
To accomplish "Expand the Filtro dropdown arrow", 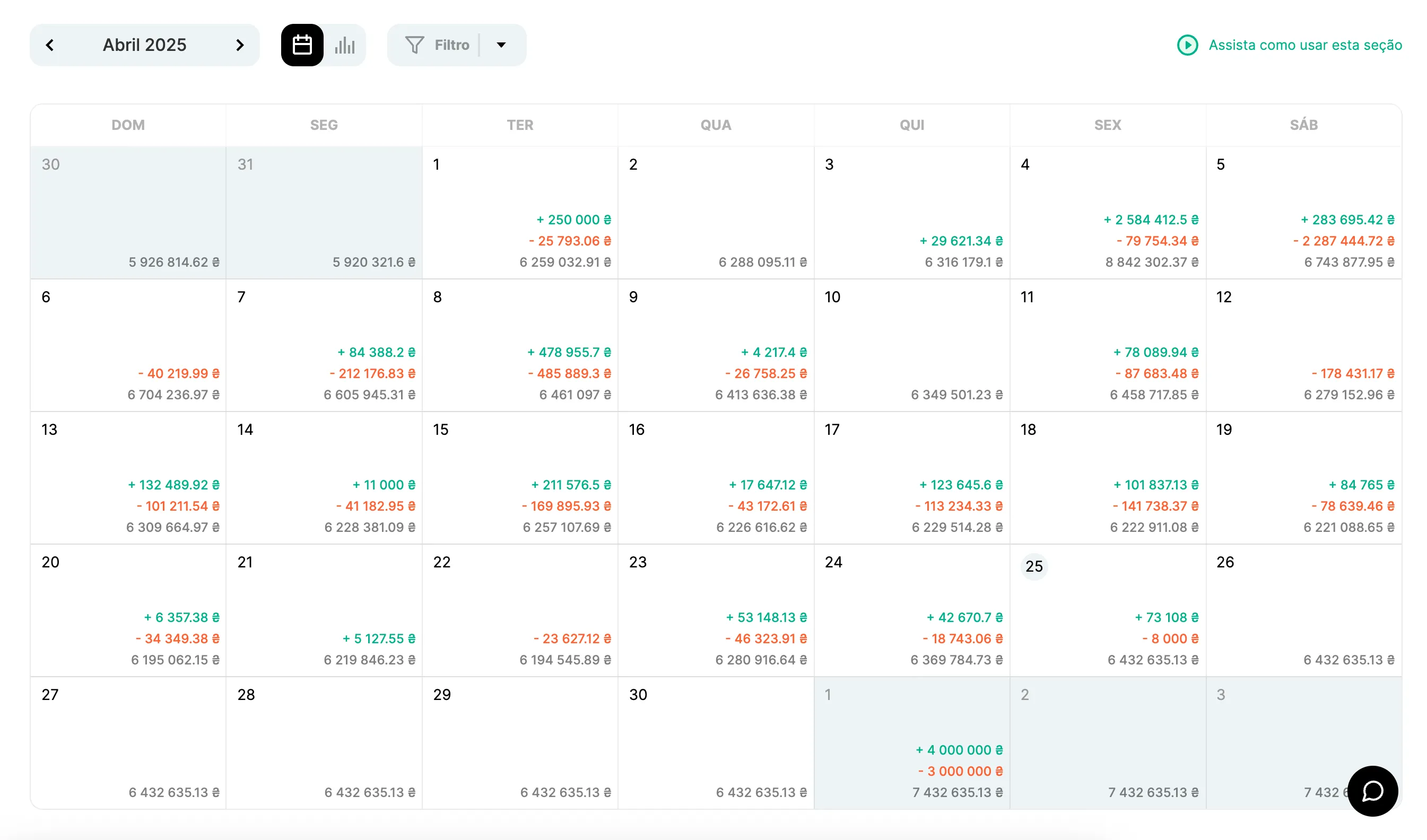I will click(501, 45).
